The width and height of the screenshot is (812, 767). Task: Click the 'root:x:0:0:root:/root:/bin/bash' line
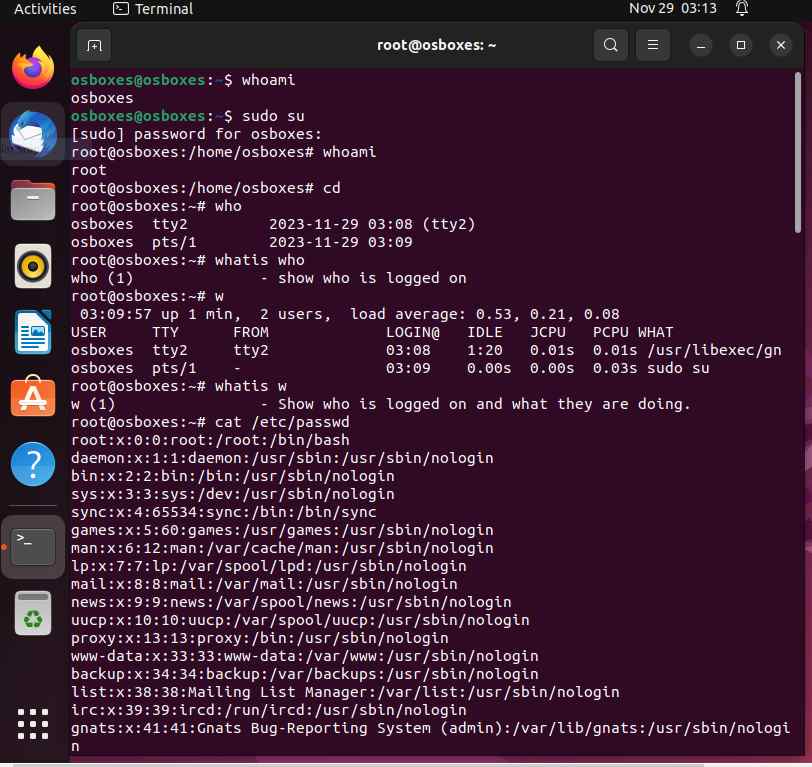coord(210,440)
